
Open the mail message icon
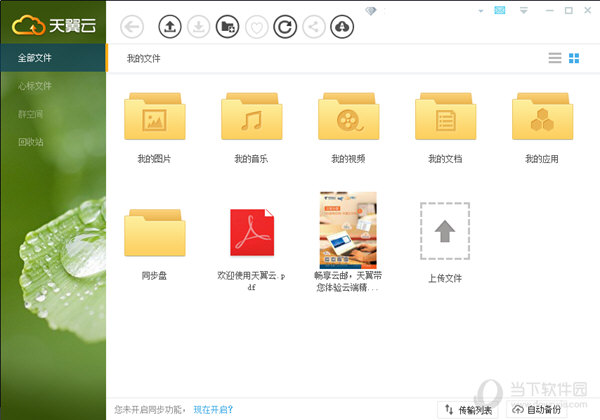coord(500,10)
